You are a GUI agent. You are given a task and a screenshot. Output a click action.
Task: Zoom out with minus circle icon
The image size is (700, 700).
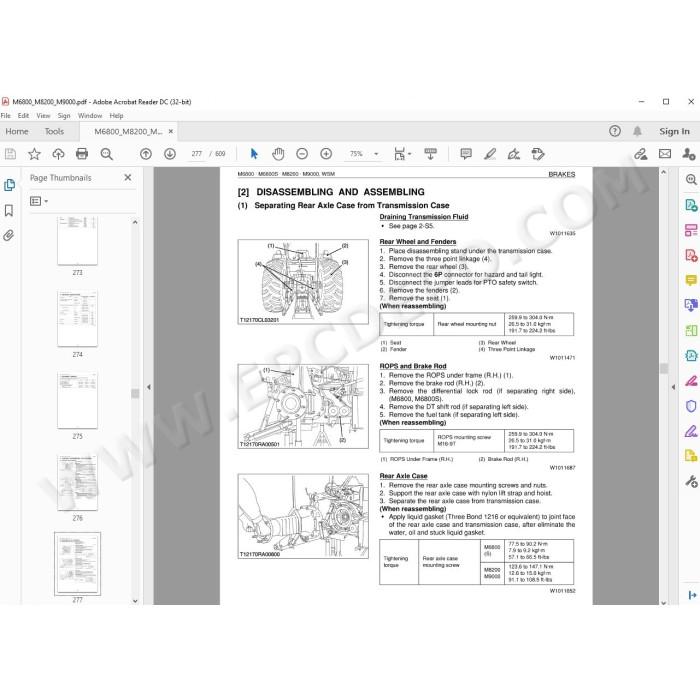tap(302, 154)
